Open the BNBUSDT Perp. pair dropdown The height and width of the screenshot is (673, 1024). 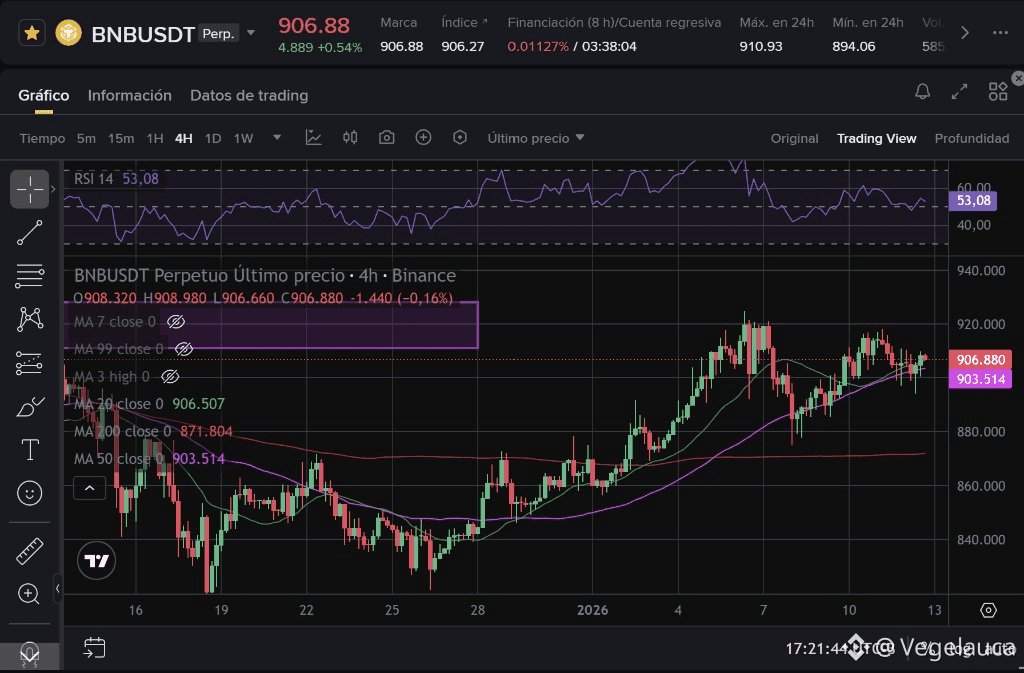click(251, 33)
